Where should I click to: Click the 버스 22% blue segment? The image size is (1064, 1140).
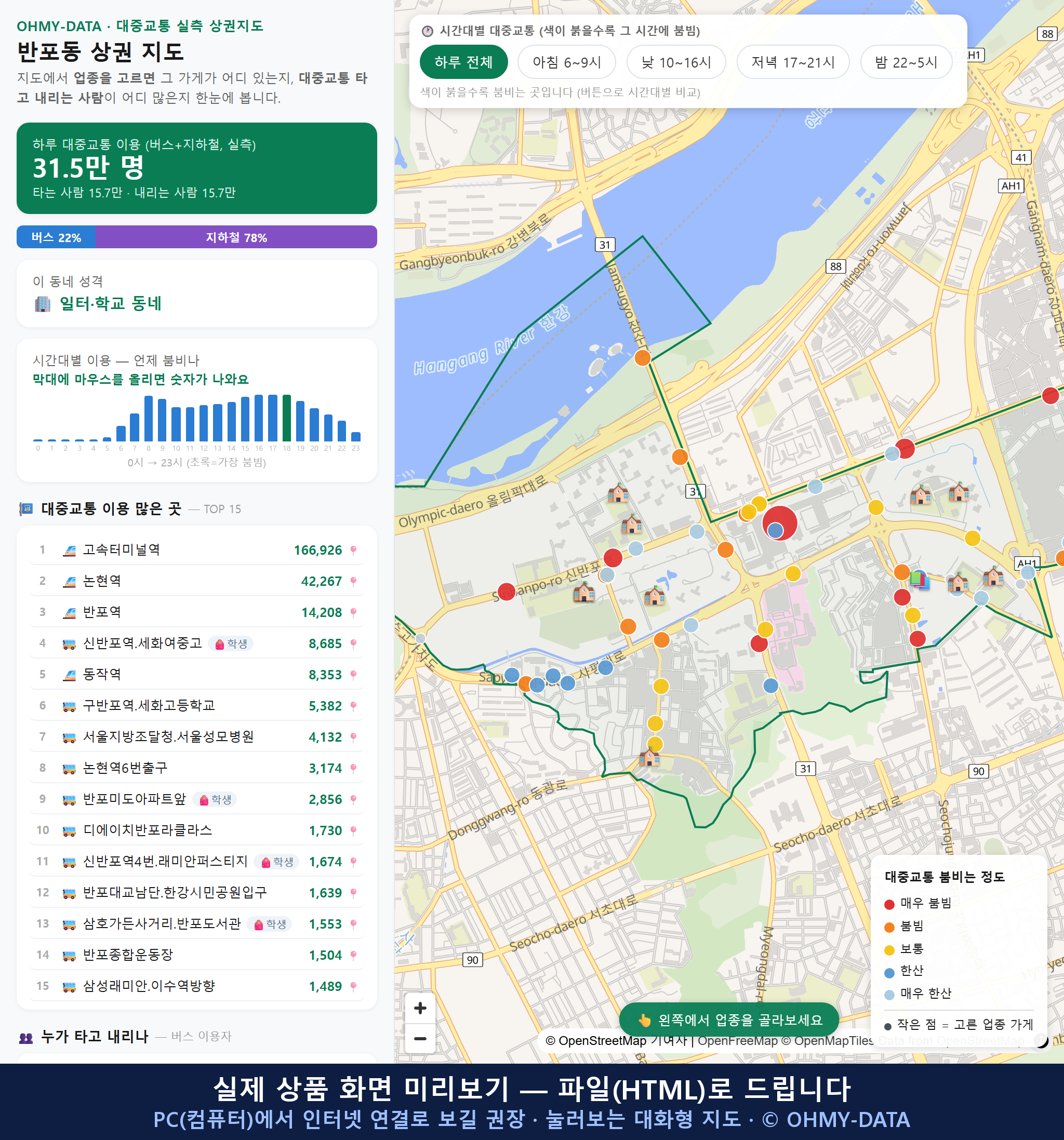pyautogui.click(x=56, y=237)
